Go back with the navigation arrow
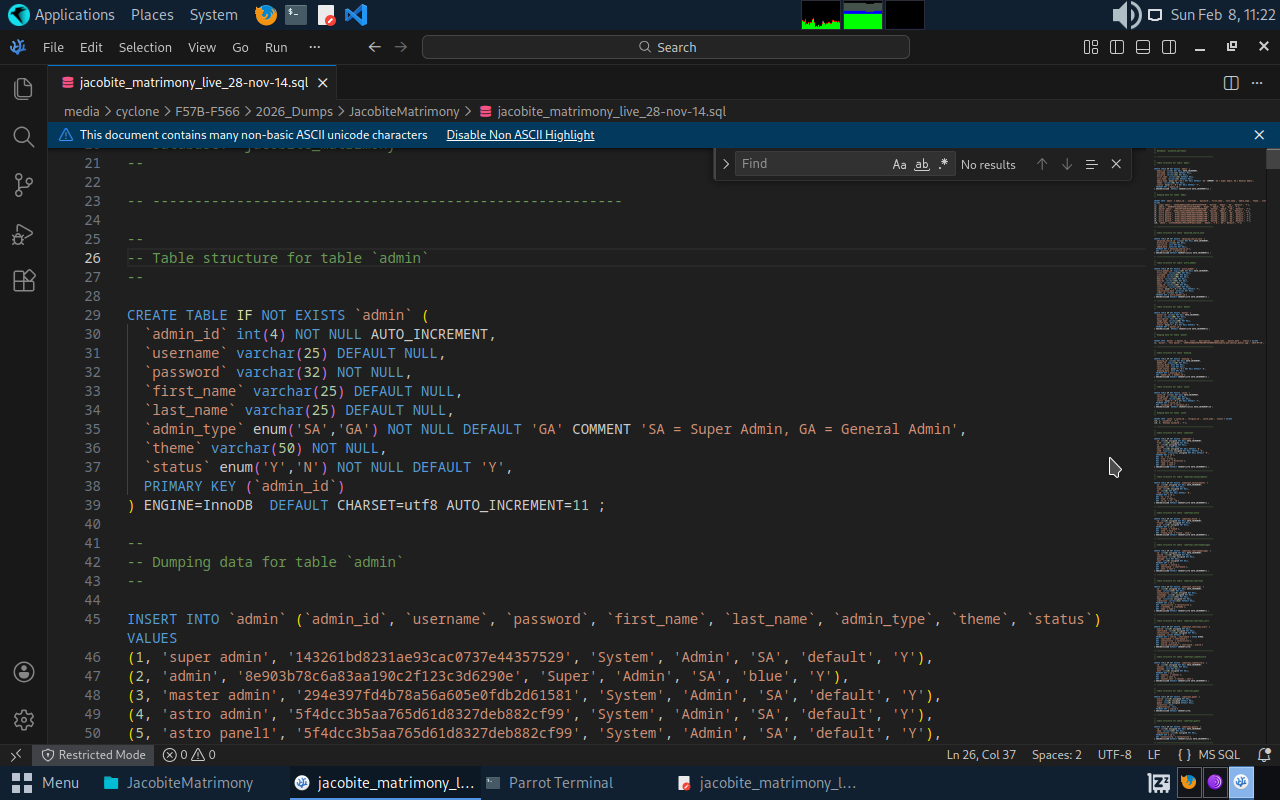This screenshot has width=1280, height=800. click(375, 47)
